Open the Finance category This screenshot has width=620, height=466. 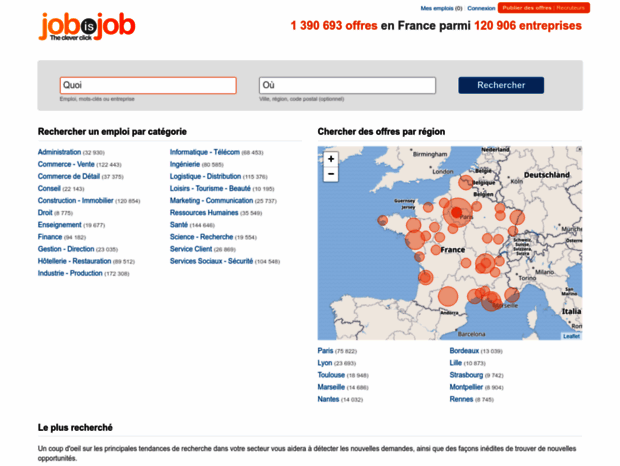click(50, 237)
